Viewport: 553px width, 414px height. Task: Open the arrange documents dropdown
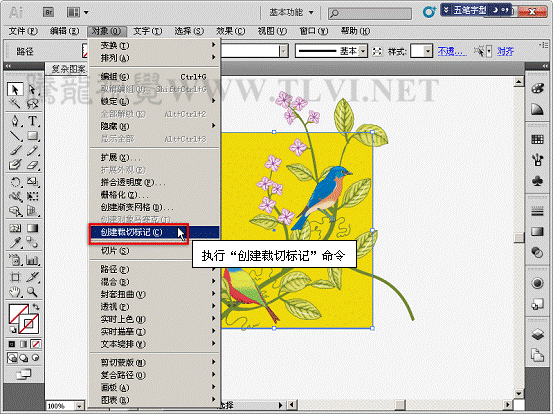pyautogui.click(x=78, y=13)
